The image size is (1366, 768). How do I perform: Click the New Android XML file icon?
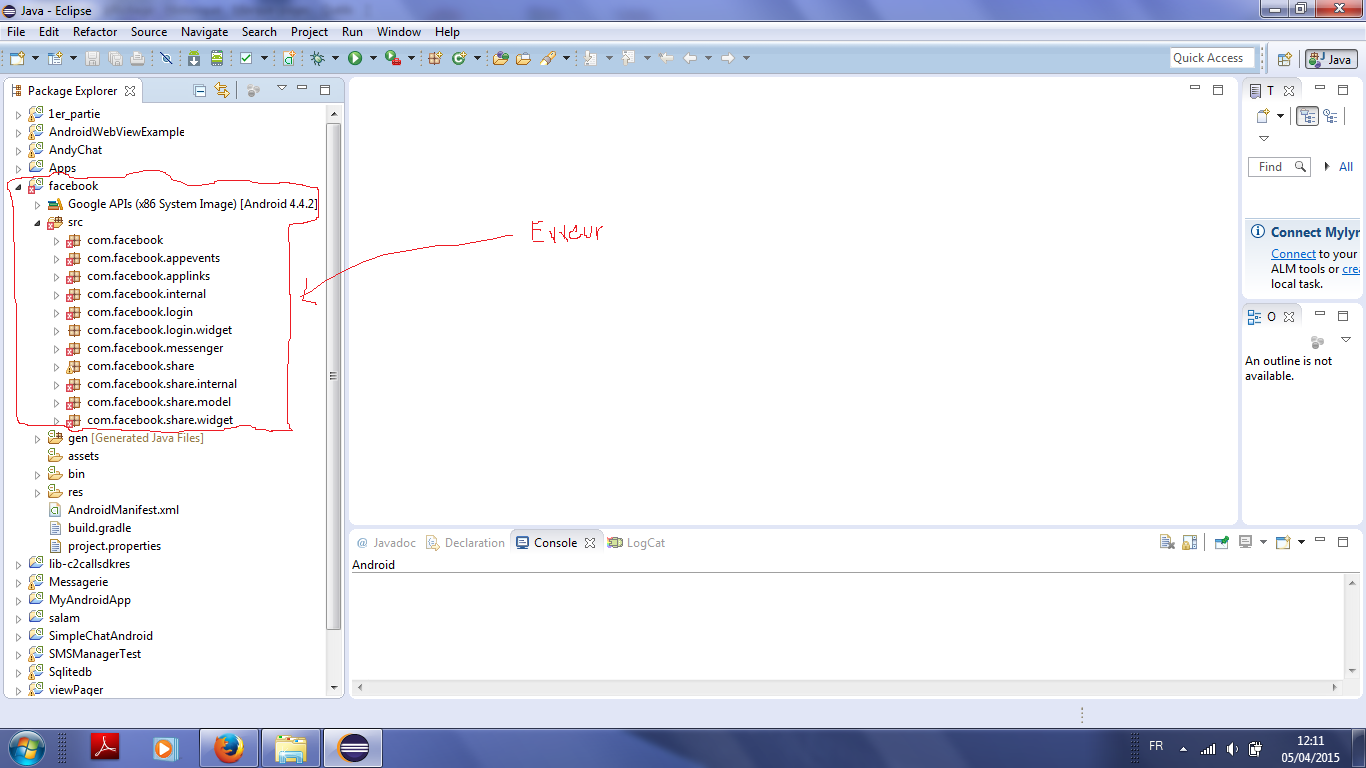pyautogui.click(x=288, y=58)
